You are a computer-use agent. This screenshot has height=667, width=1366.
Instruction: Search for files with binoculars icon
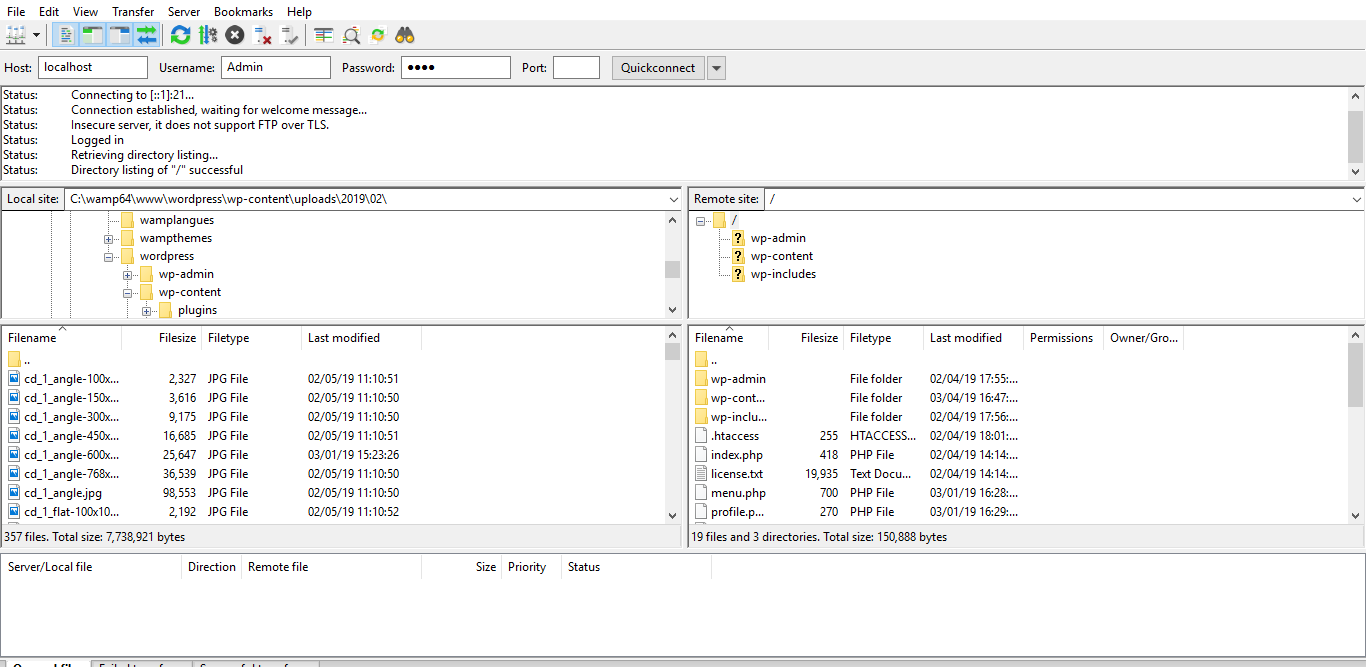click(x=405, y=35)
